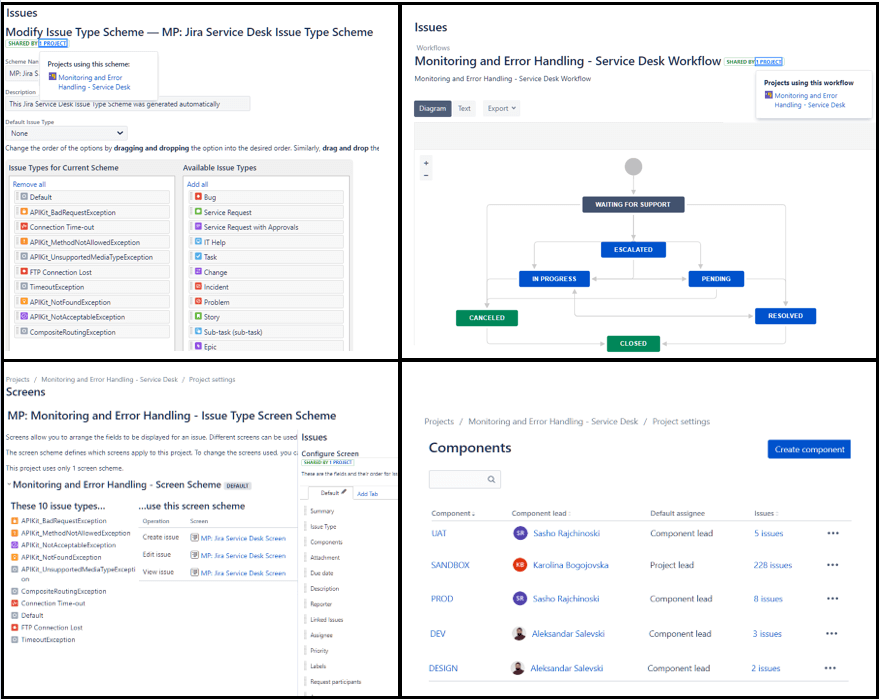This screenshot has width=881, height=700.
Task: Click the Bug issue type icon
Action: pyautogui.click(x=198, y=197)
